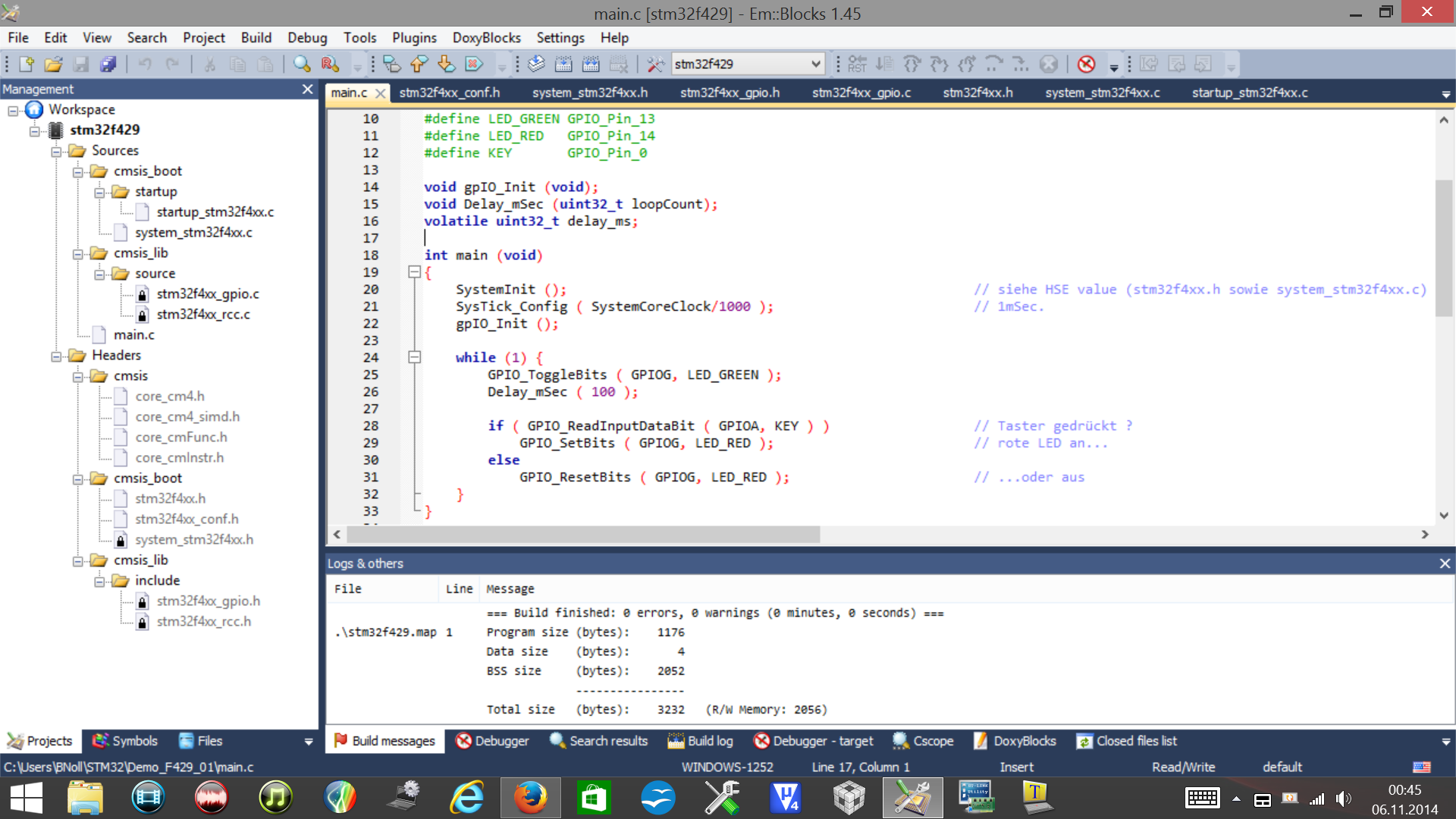Viewport: 1456px width, 819px height.
Task: Collapse the startup folder under cmsis_boot
Action: [x=99, y=193]
